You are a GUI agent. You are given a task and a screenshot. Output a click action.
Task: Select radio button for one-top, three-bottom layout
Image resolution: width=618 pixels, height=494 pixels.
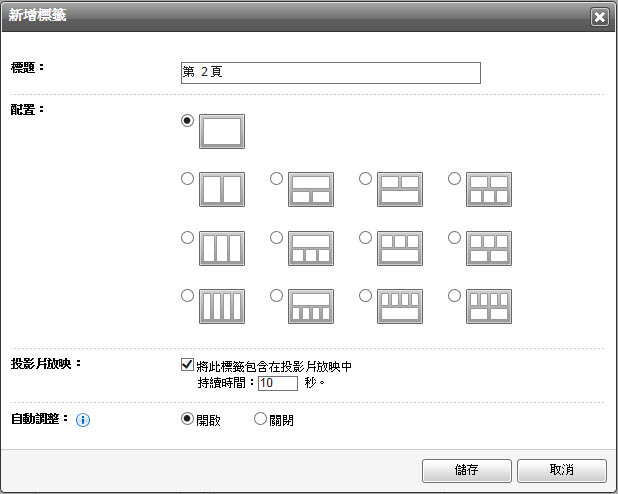(276, 238)
